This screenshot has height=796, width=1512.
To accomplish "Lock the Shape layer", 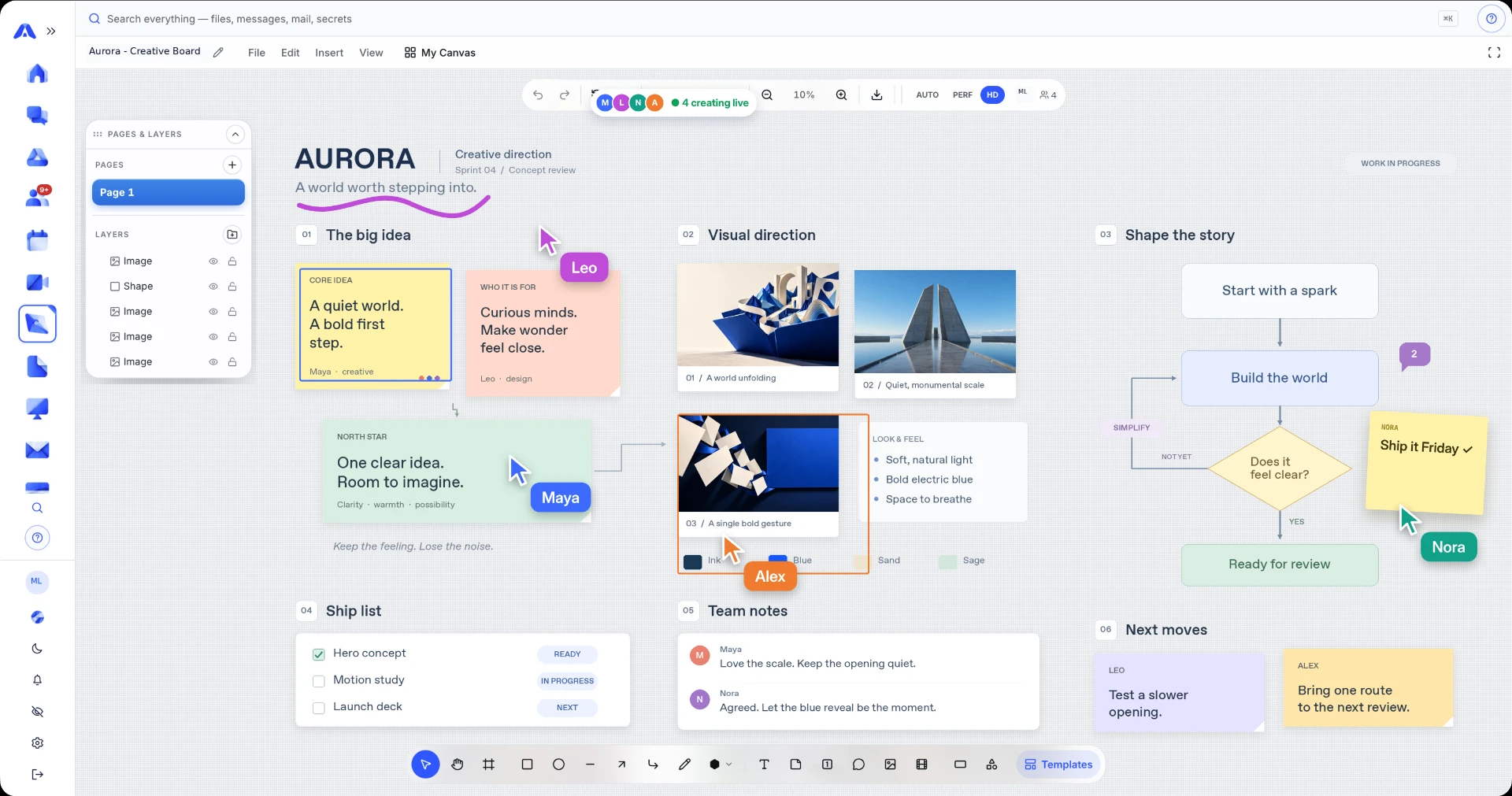I will [x=232, y=287].
